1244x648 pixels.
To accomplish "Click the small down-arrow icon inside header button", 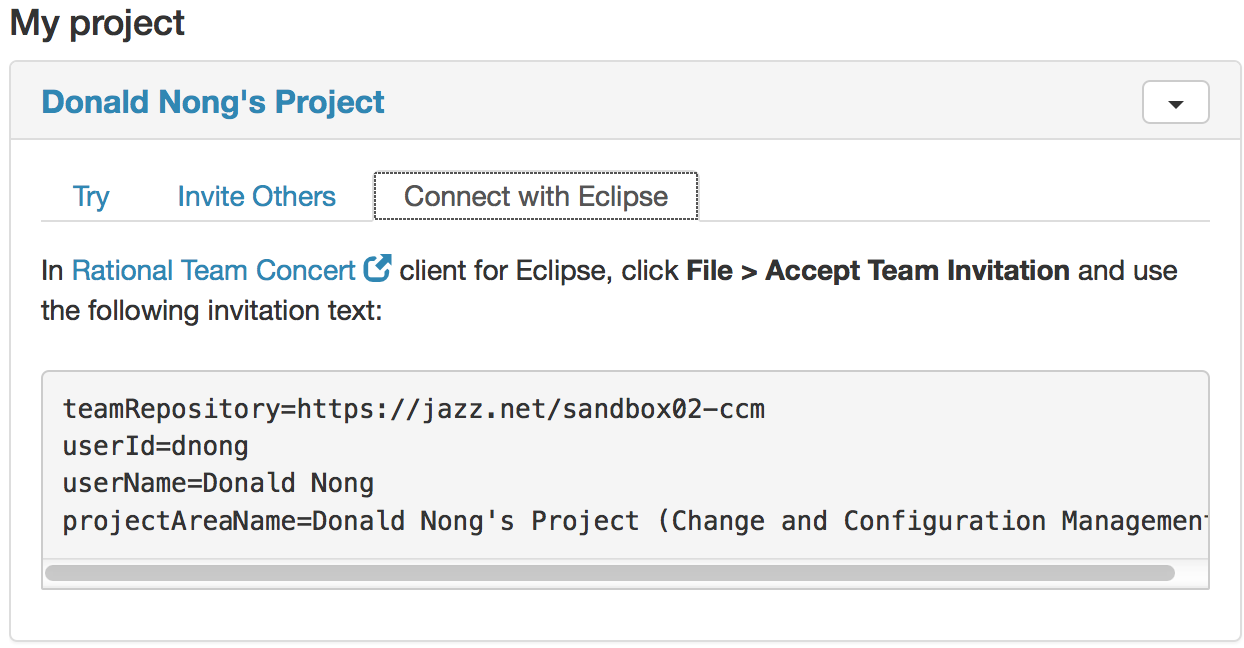I will tap(1176, 104).
